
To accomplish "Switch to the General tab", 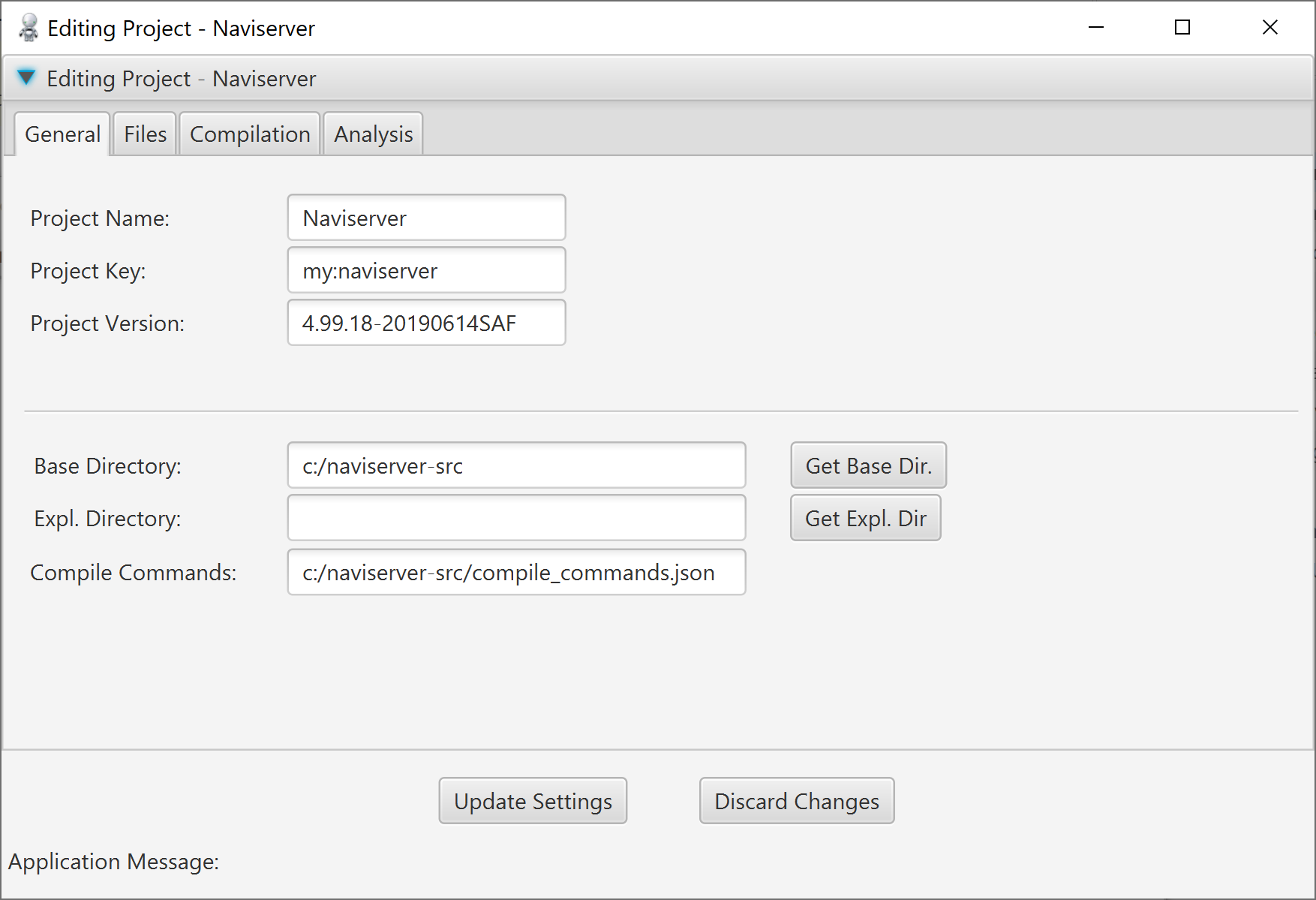I will click(62, 134).
